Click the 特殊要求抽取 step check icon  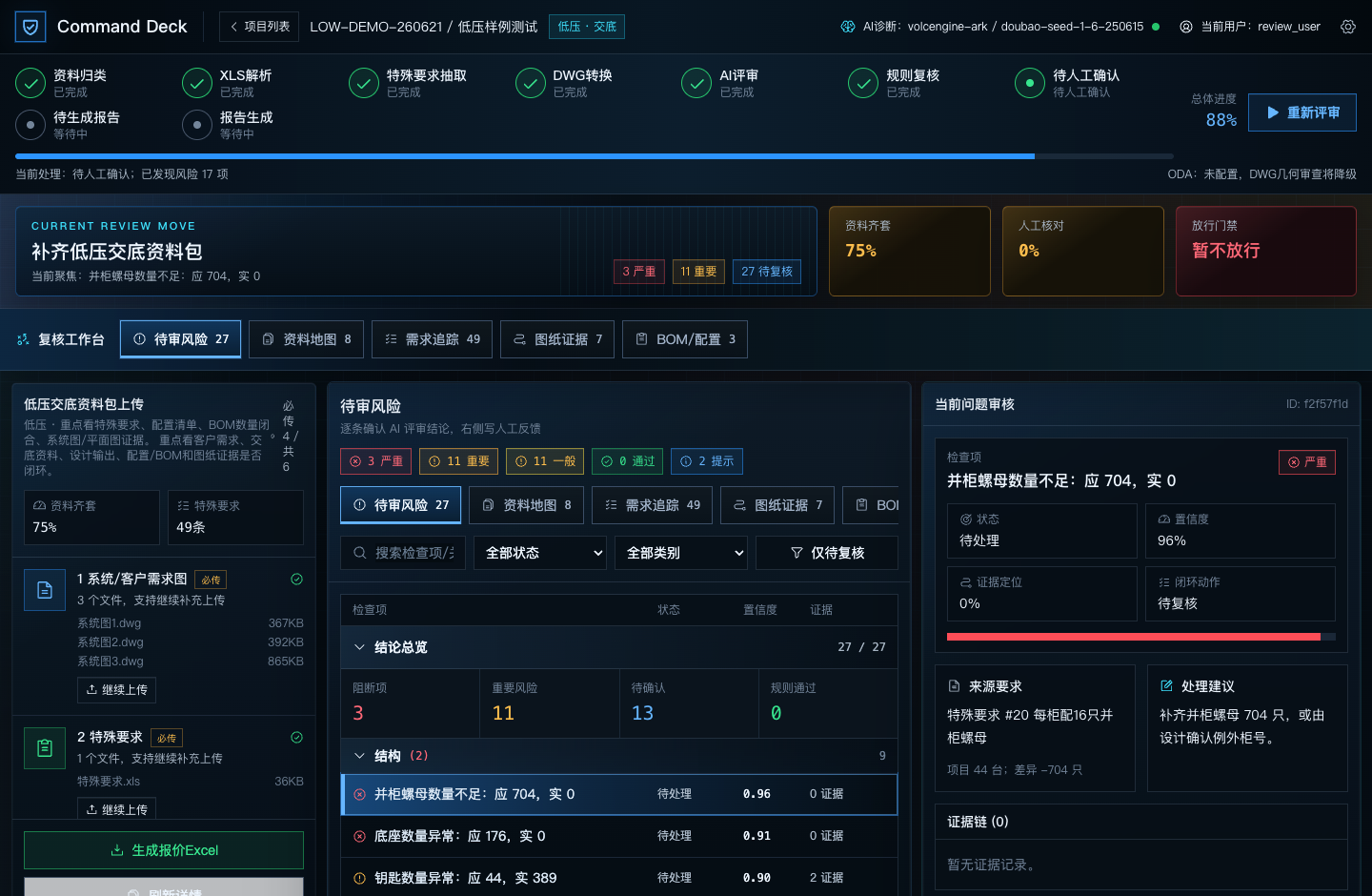tap(364, 83)
